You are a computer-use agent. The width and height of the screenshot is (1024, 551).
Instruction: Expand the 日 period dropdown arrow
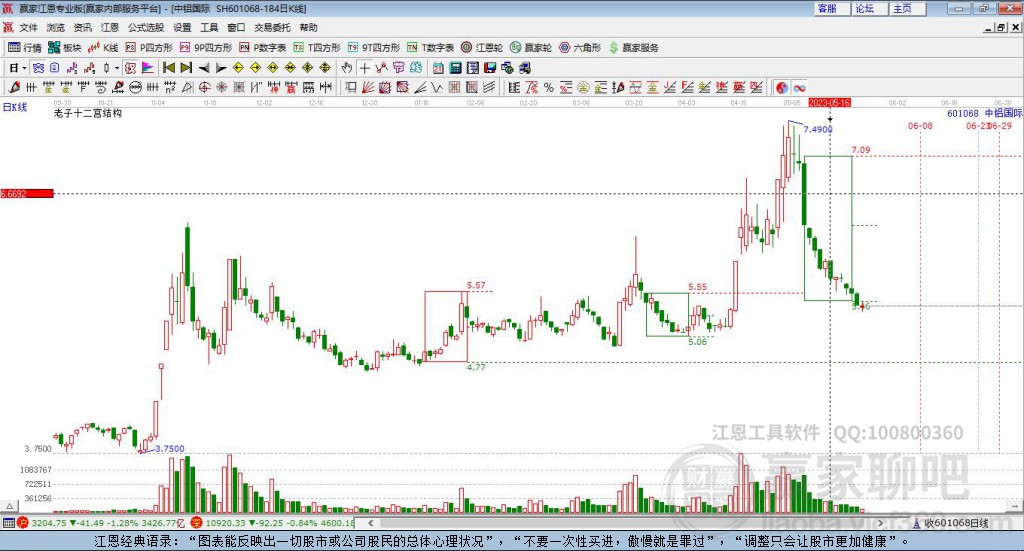(x=24, y=68)
